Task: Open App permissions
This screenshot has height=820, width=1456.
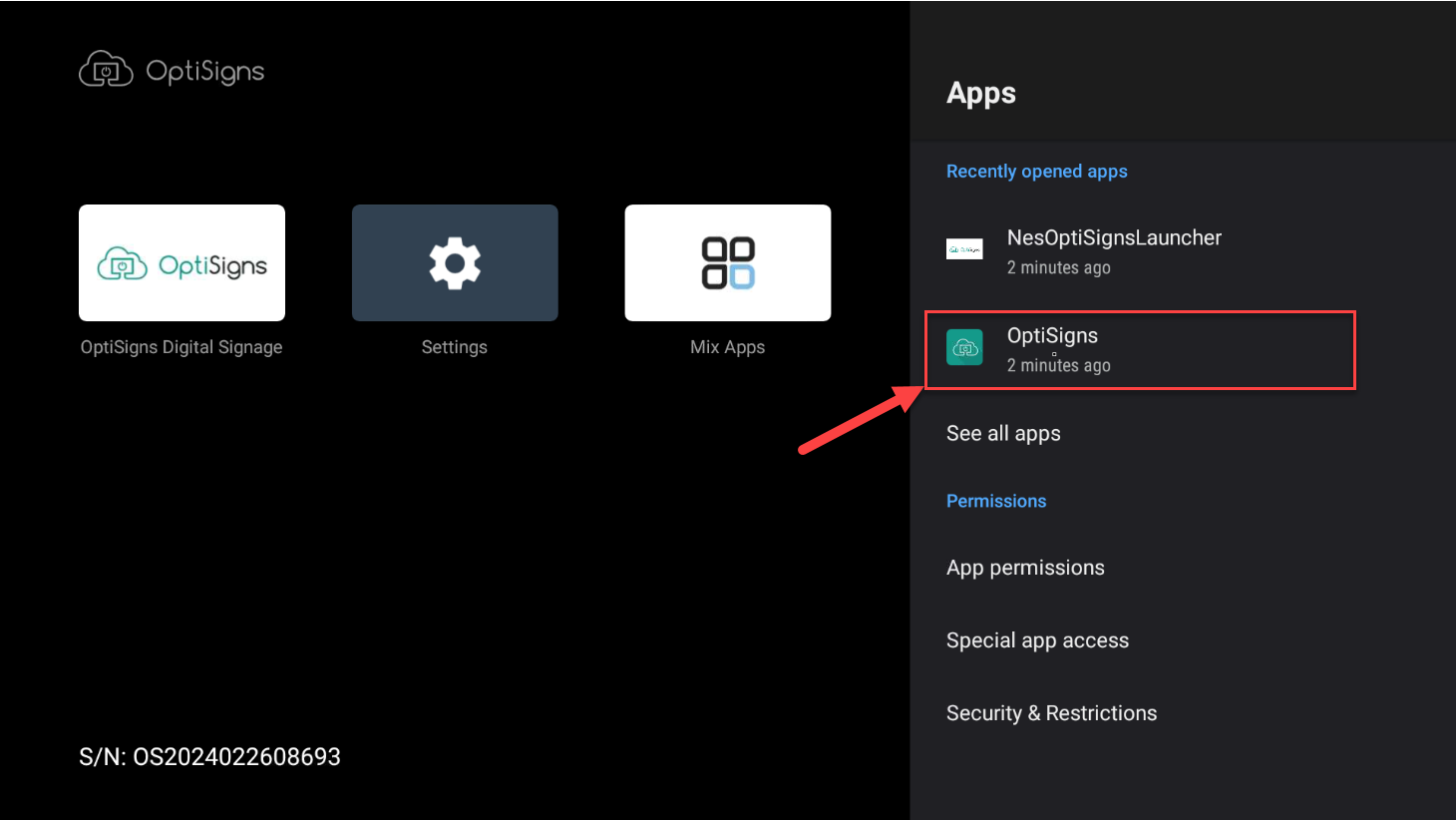Action: (x=1183, y=568)
